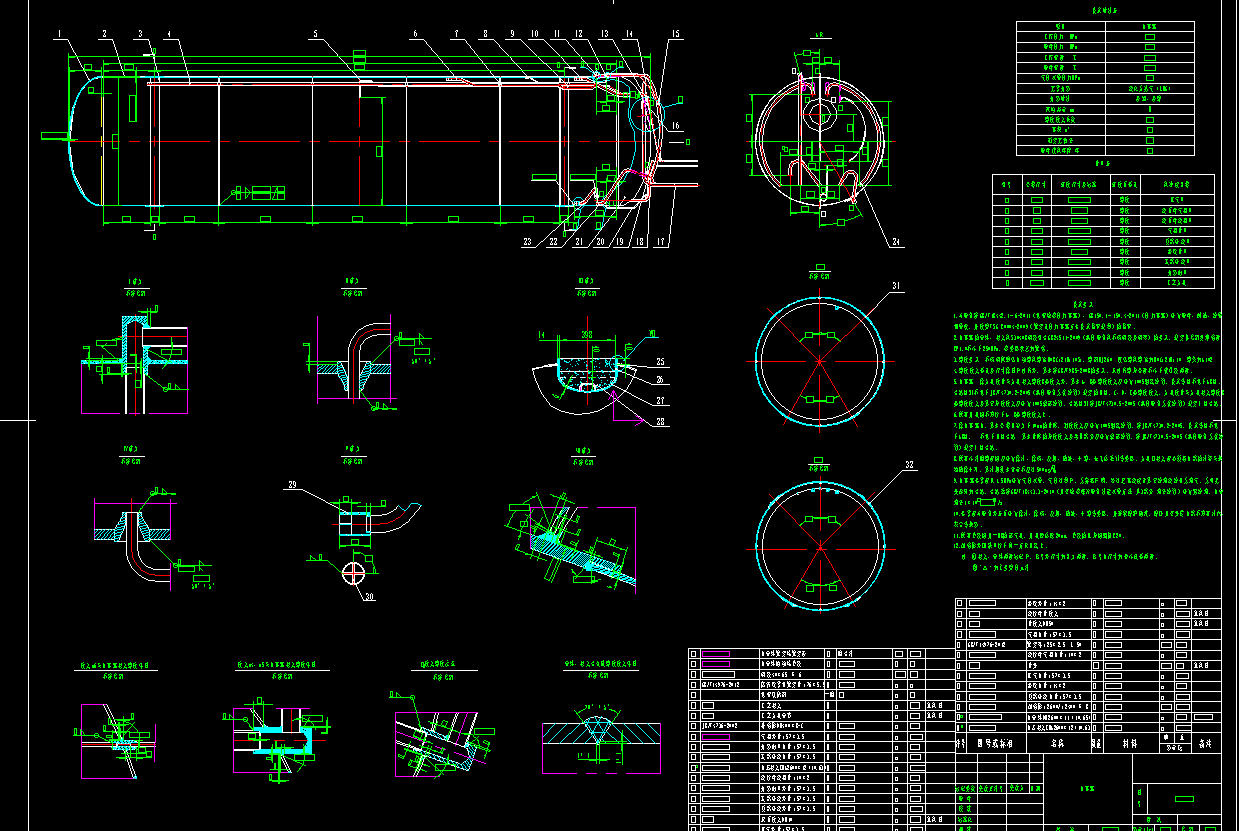
Task: Click callout number 16 beside tank head
Action: [x=675, y=126]
